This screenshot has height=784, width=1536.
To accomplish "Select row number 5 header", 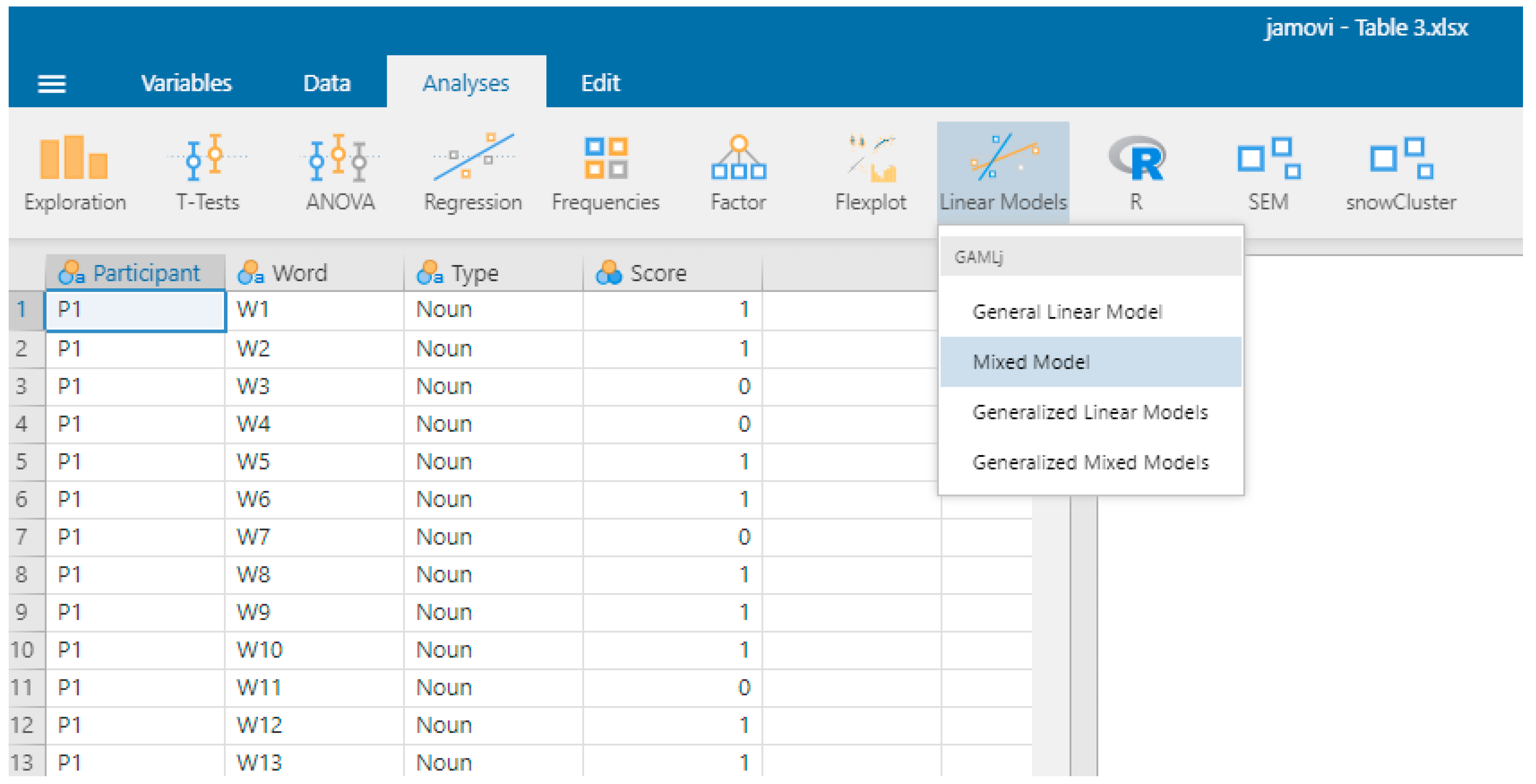I will pos(27,461).
